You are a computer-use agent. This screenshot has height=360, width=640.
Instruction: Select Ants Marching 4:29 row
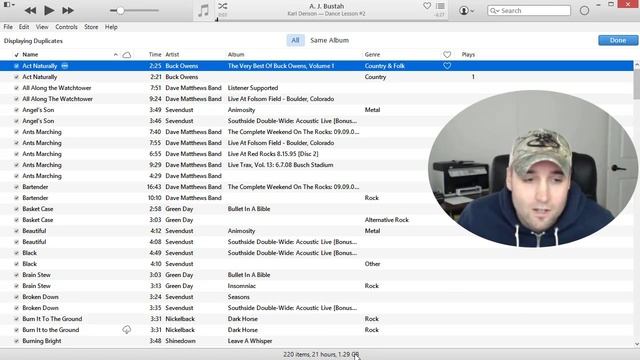(316, 176)
